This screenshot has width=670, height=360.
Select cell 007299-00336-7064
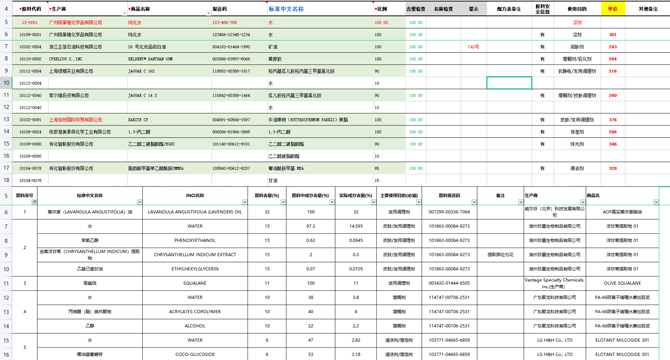[449, 212]
